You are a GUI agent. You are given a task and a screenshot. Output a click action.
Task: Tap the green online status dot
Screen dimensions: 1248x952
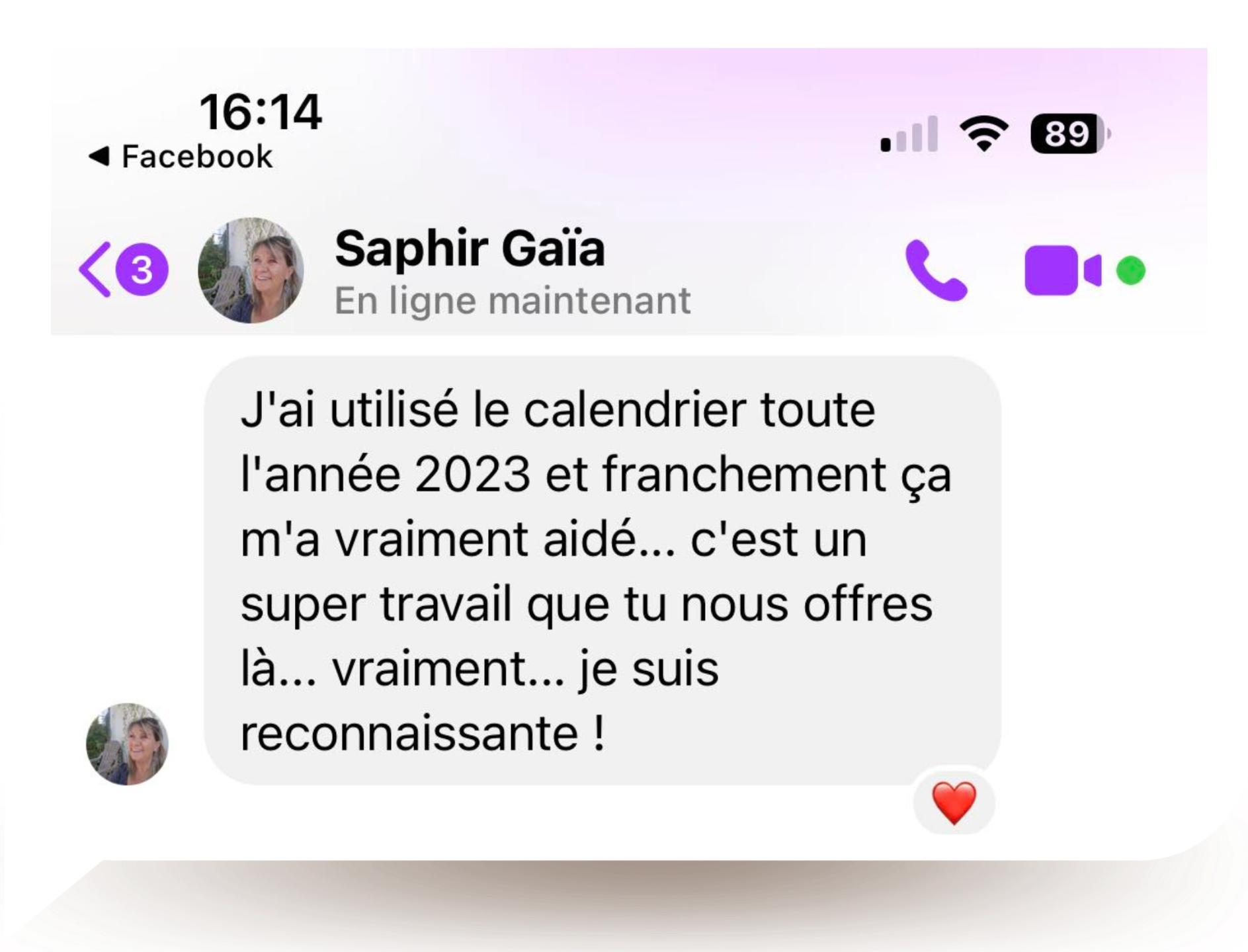click(1131, 270)
